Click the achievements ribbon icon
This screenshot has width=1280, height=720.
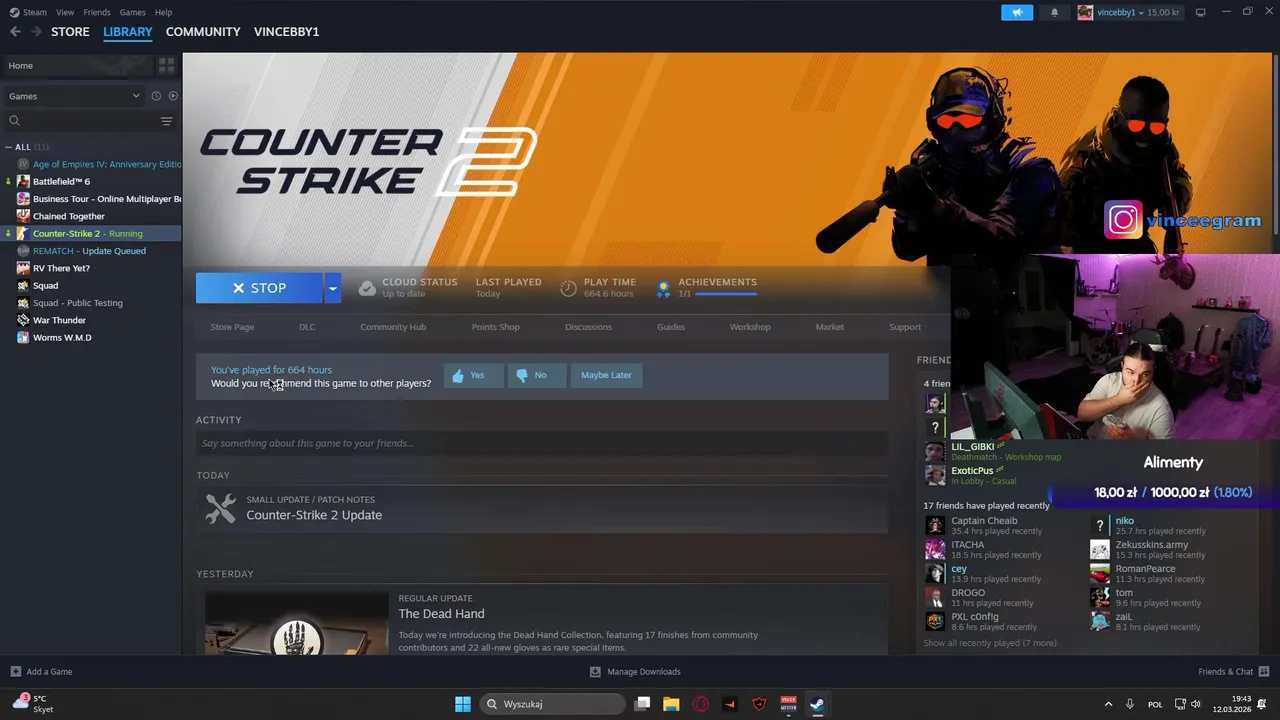click(662, 288)
